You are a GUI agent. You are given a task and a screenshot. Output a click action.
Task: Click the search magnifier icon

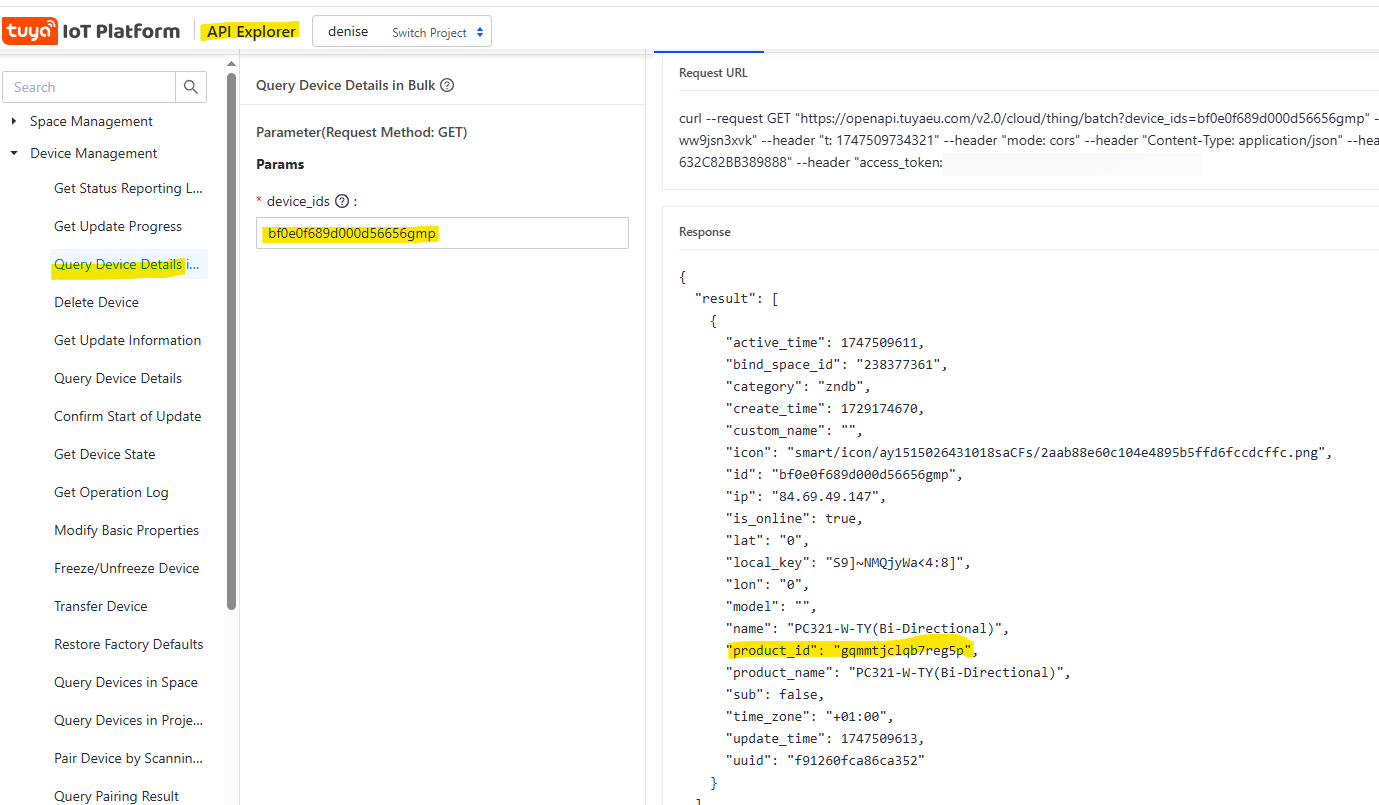coord(191,87)
